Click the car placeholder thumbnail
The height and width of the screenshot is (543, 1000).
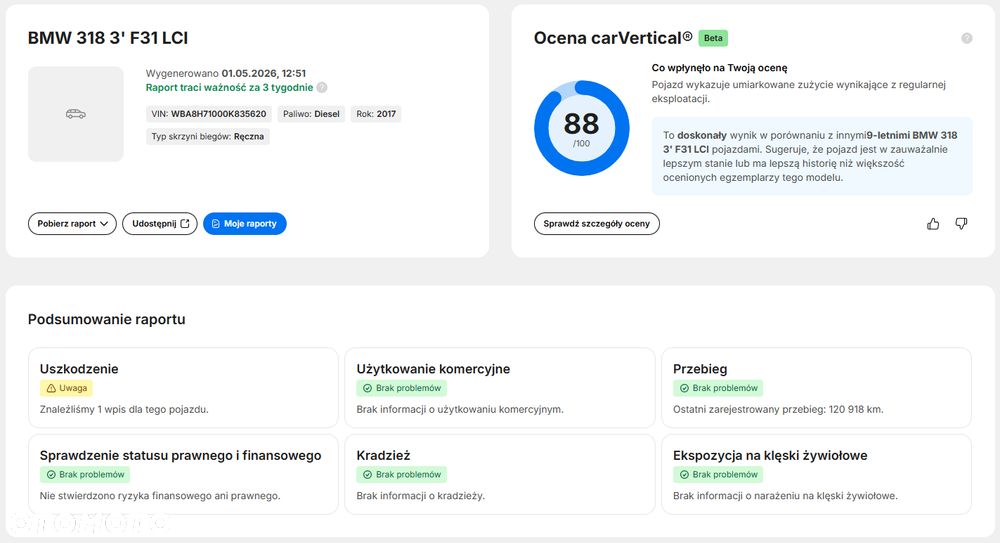click(x=76, y=114)
